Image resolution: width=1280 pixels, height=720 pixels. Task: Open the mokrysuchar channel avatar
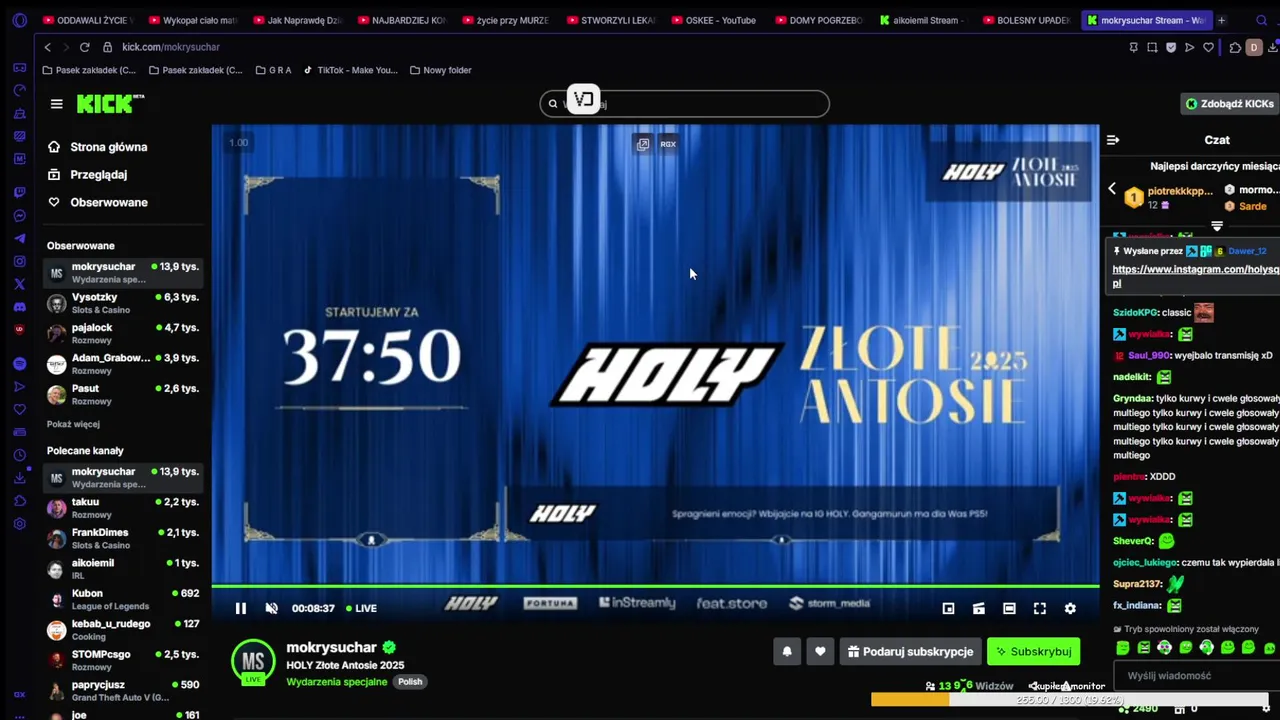253,662
